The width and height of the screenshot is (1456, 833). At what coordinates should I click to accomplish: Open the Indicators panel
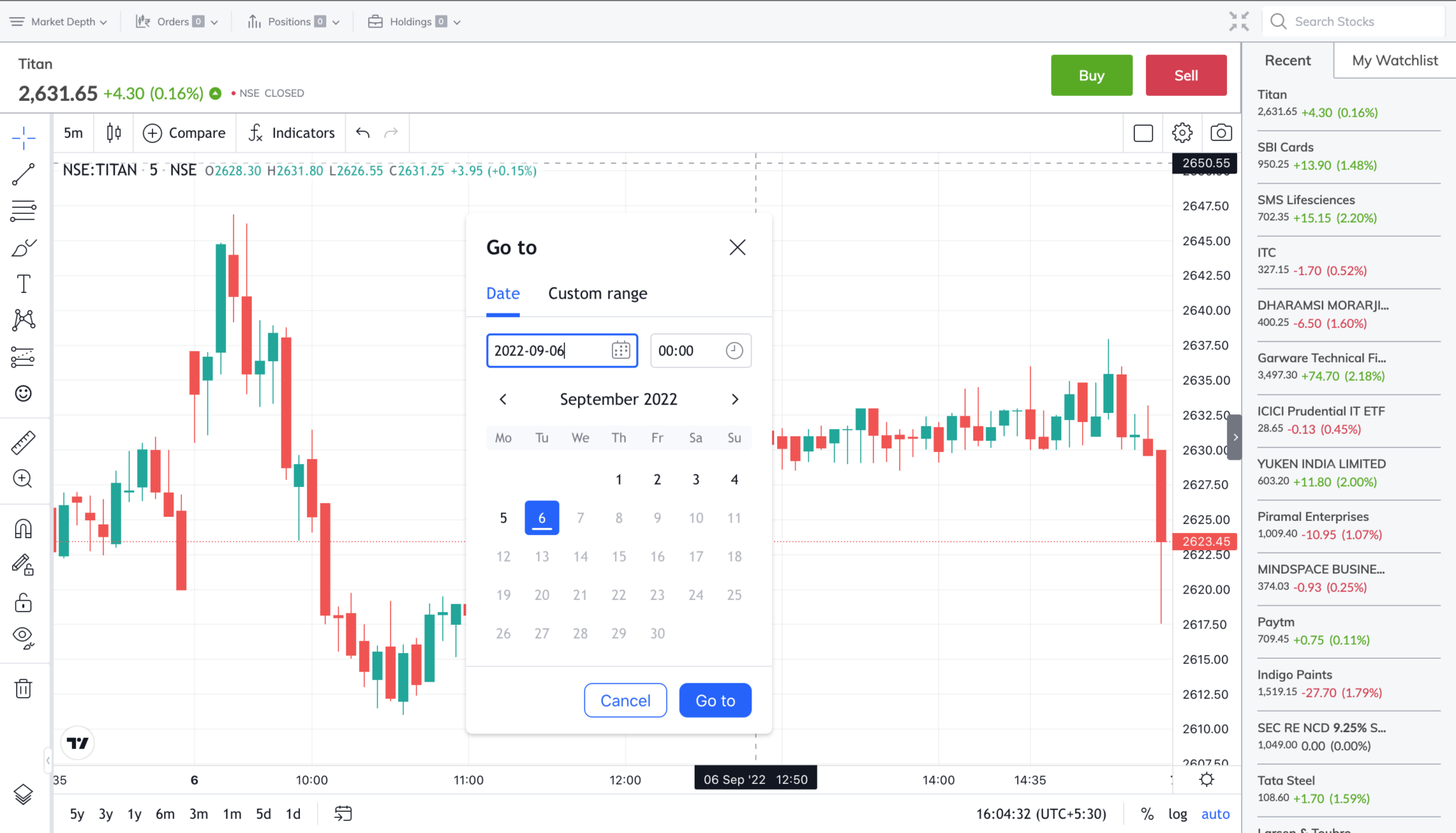click(x=291, y=132)
